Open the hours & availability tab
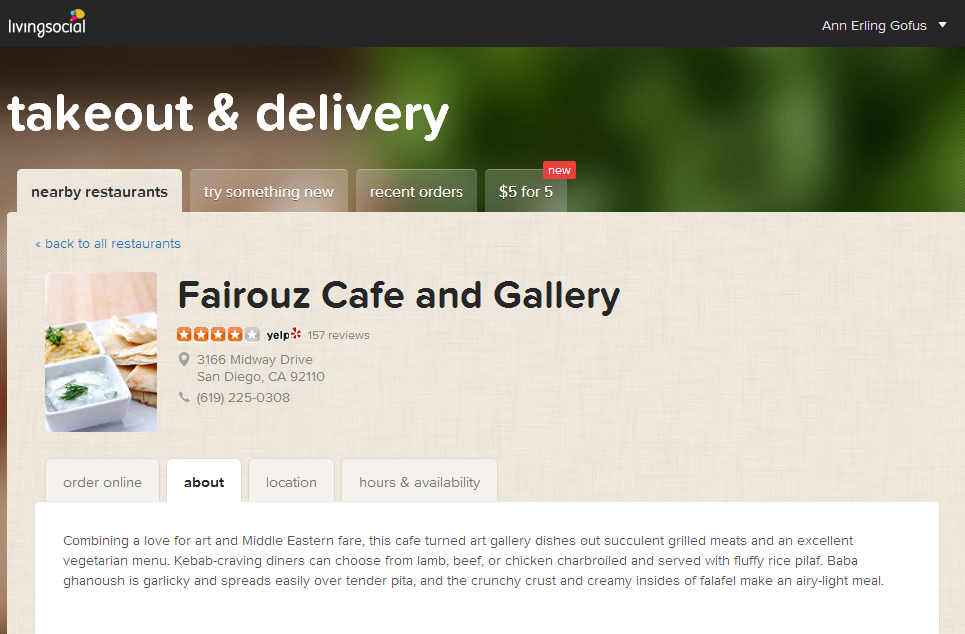 tap(420, 482)
